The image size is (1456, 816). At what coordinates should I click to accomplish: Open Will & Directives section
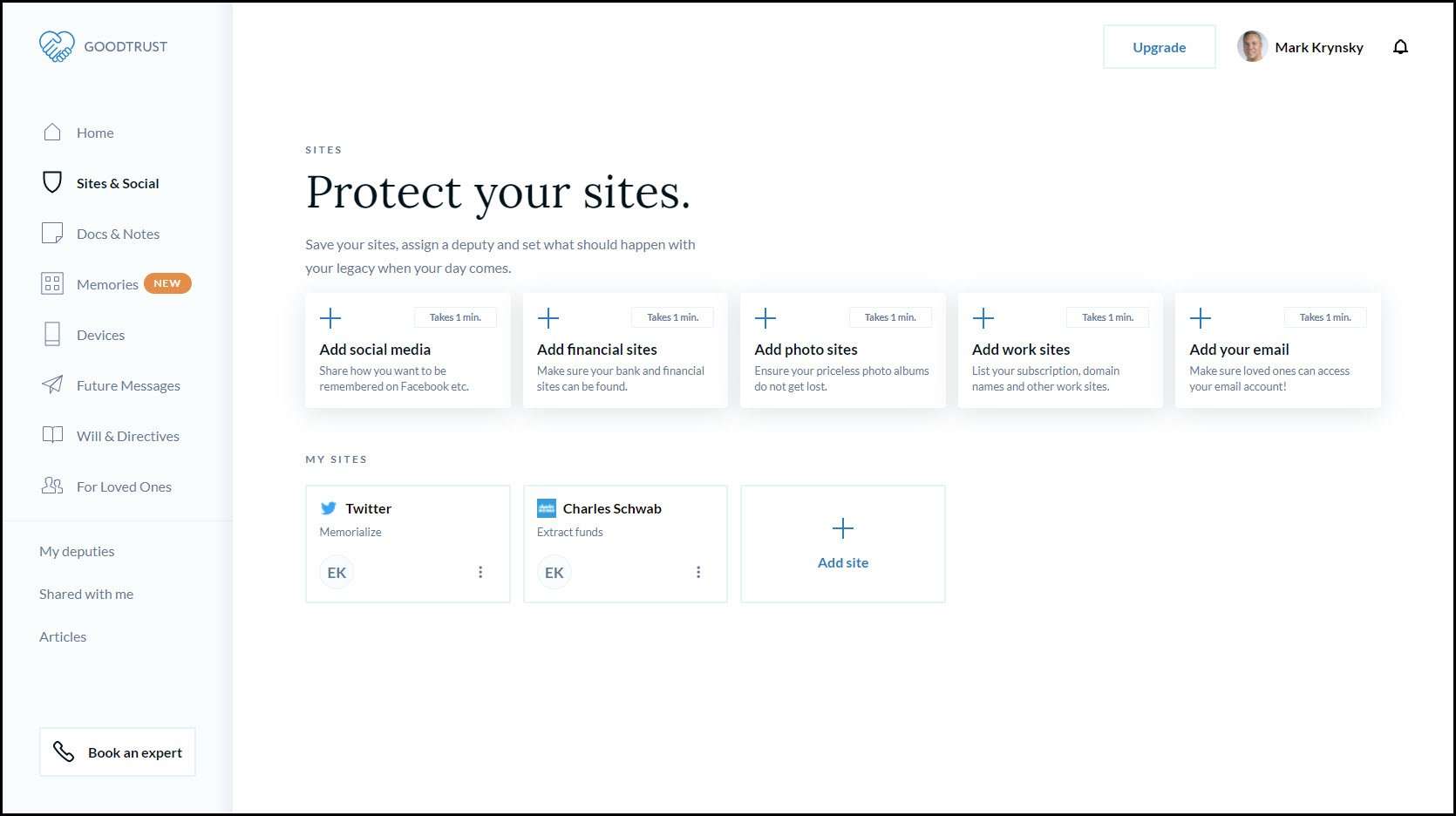click(128, 436)
